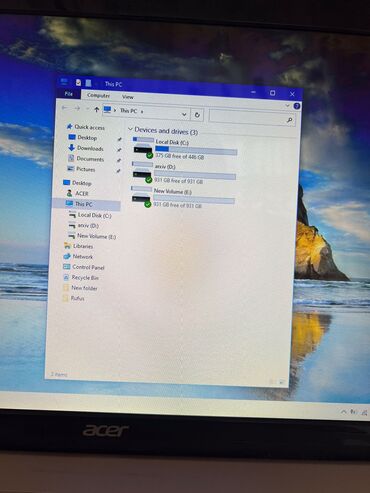This screenshot has width=370, height=493.
Task: Click the pin icon next to Downloads
Action: point(118,150)
